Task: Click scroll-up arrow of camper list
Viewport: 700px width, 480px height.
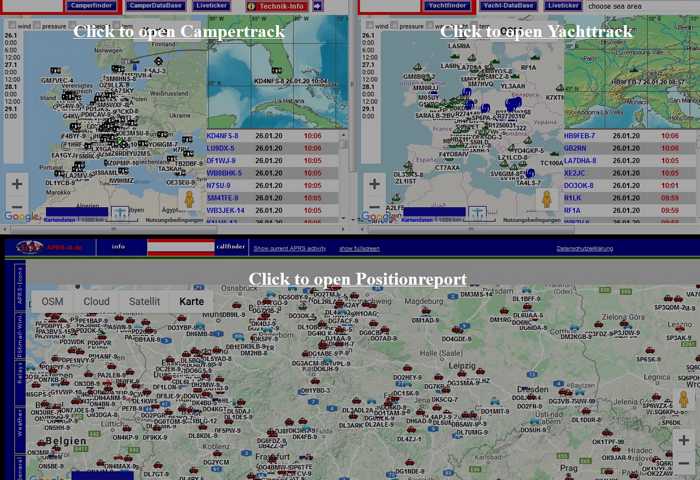Action: [x=343, y=134]
